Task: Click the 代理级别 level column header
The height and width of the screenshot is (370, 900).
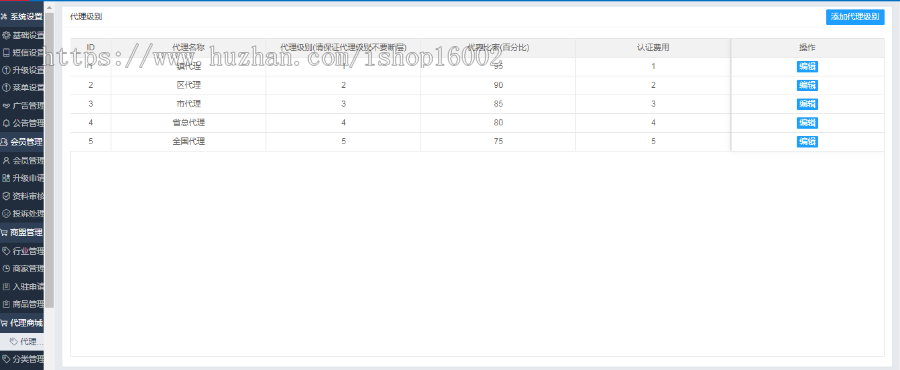Action: (343, 48)
